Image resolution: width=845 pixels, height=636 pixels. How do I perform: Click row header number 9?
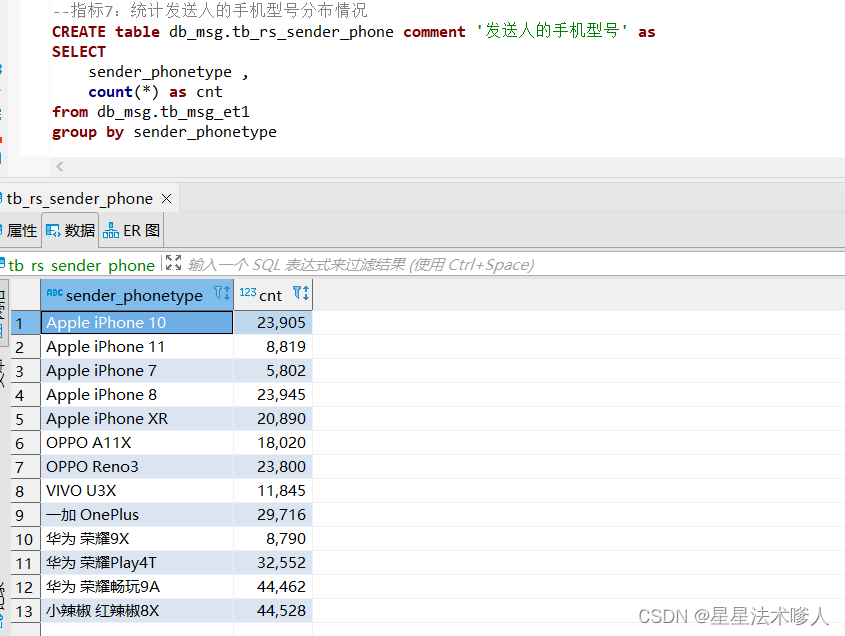pyautogui.click(x=25, y=515)
